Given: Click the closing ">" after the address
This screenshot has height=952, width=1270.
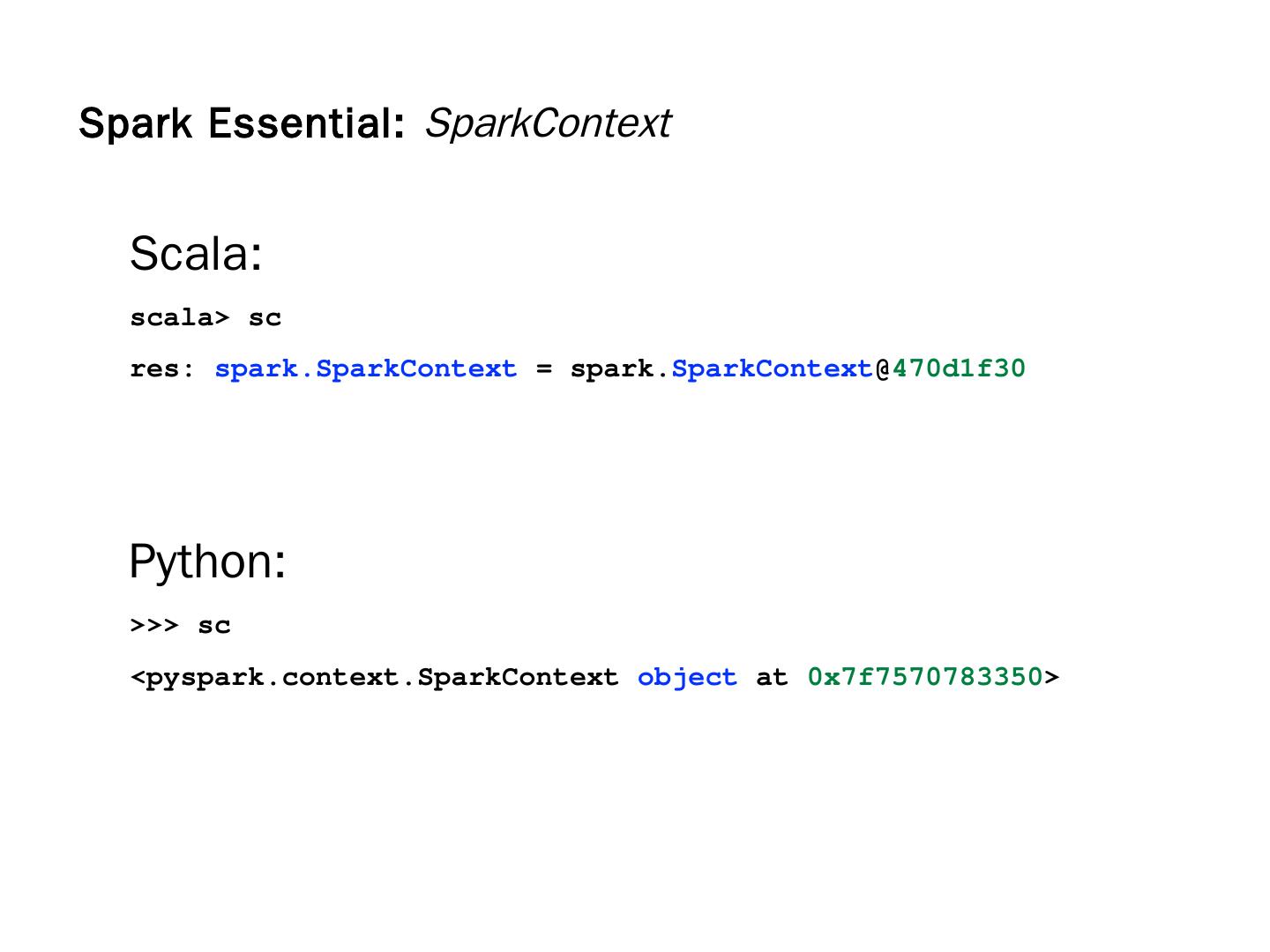Looking at the screenshot, I should 1051,677.
